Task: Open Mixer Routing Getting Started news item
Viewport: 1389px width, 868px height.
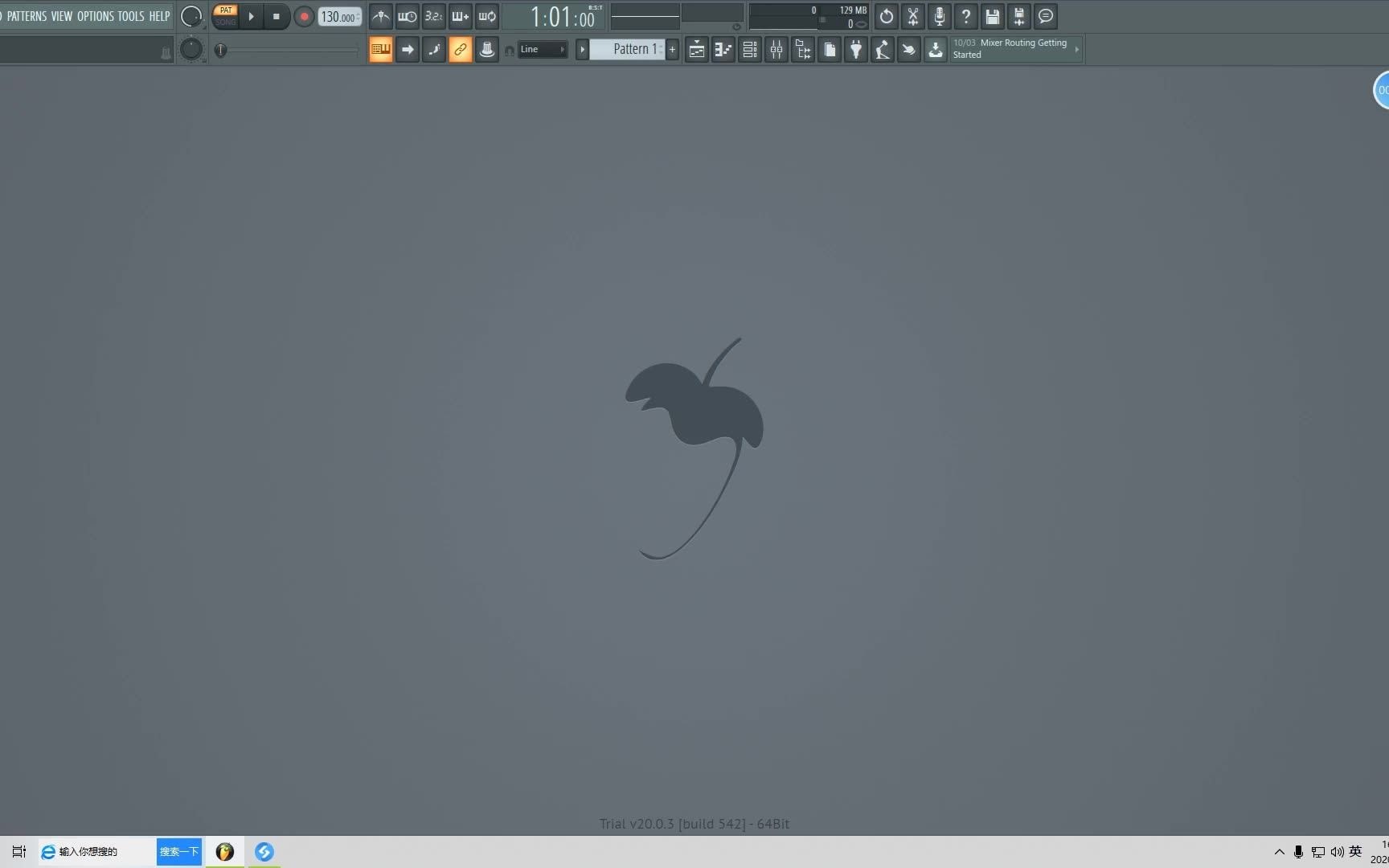Action: point(1010,49)
